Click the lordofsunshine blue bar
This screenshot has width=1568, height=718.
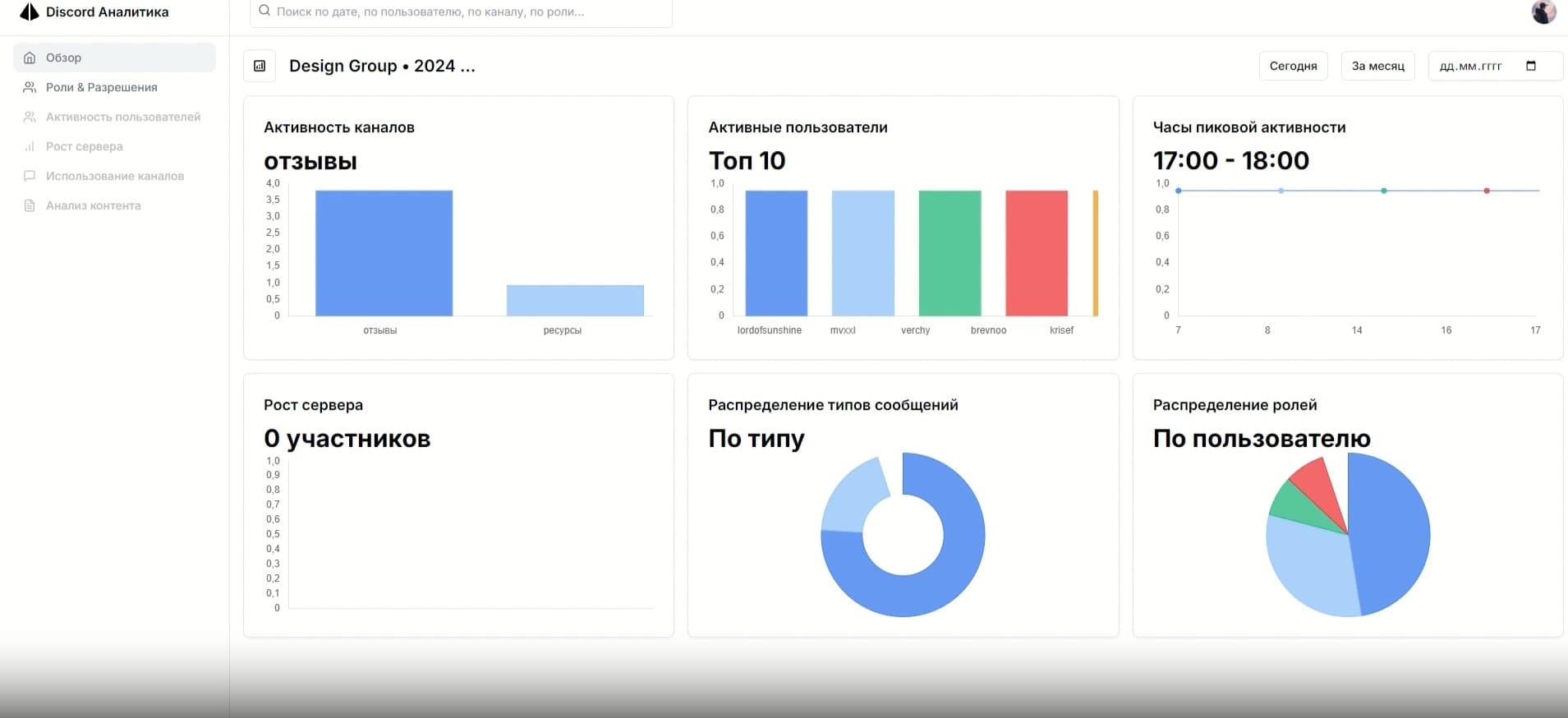point(776,253)
